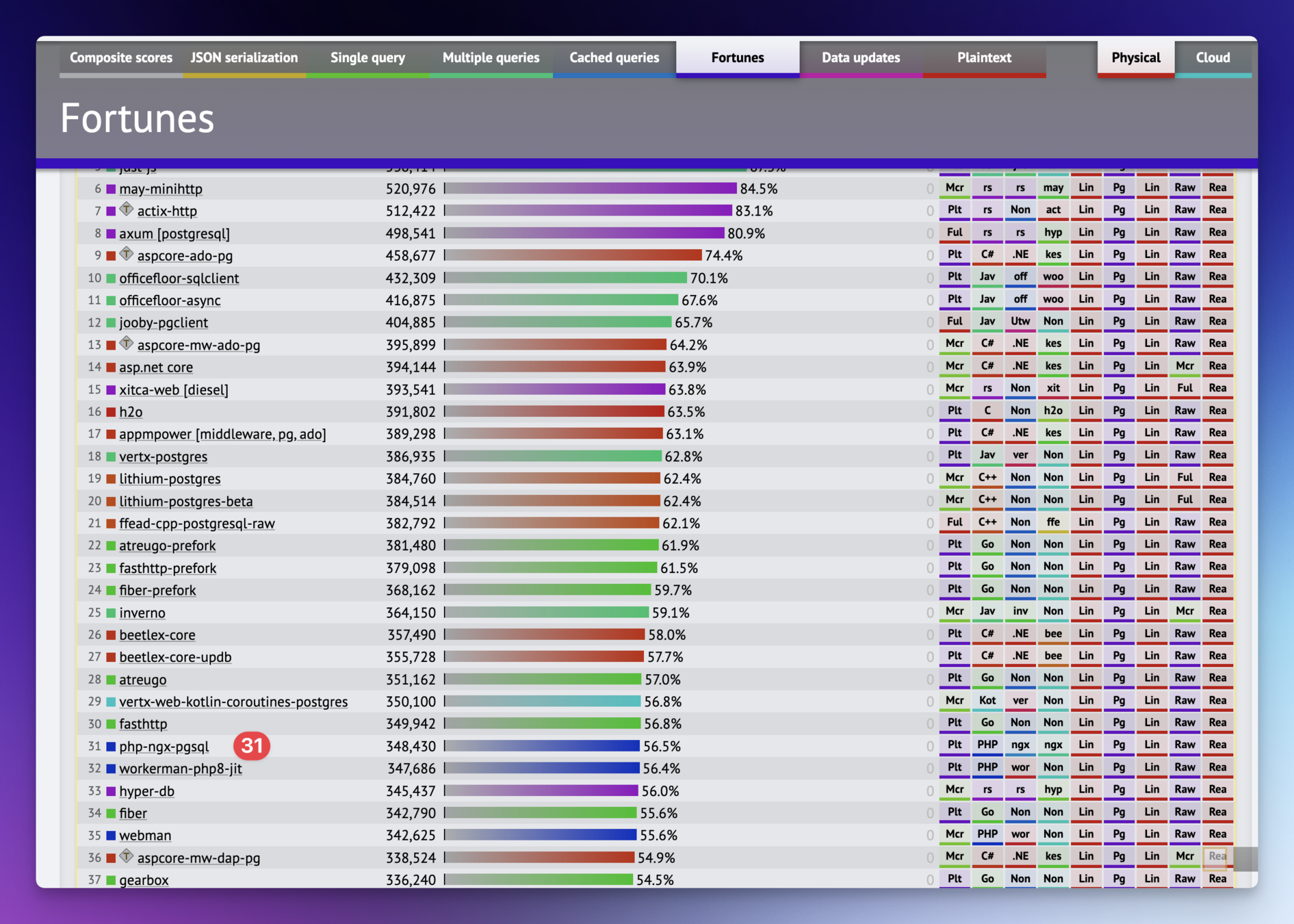Screen dimensions: 1294x924
Task: Click 336,240 score in gearbox row
Action: [411, 880]
